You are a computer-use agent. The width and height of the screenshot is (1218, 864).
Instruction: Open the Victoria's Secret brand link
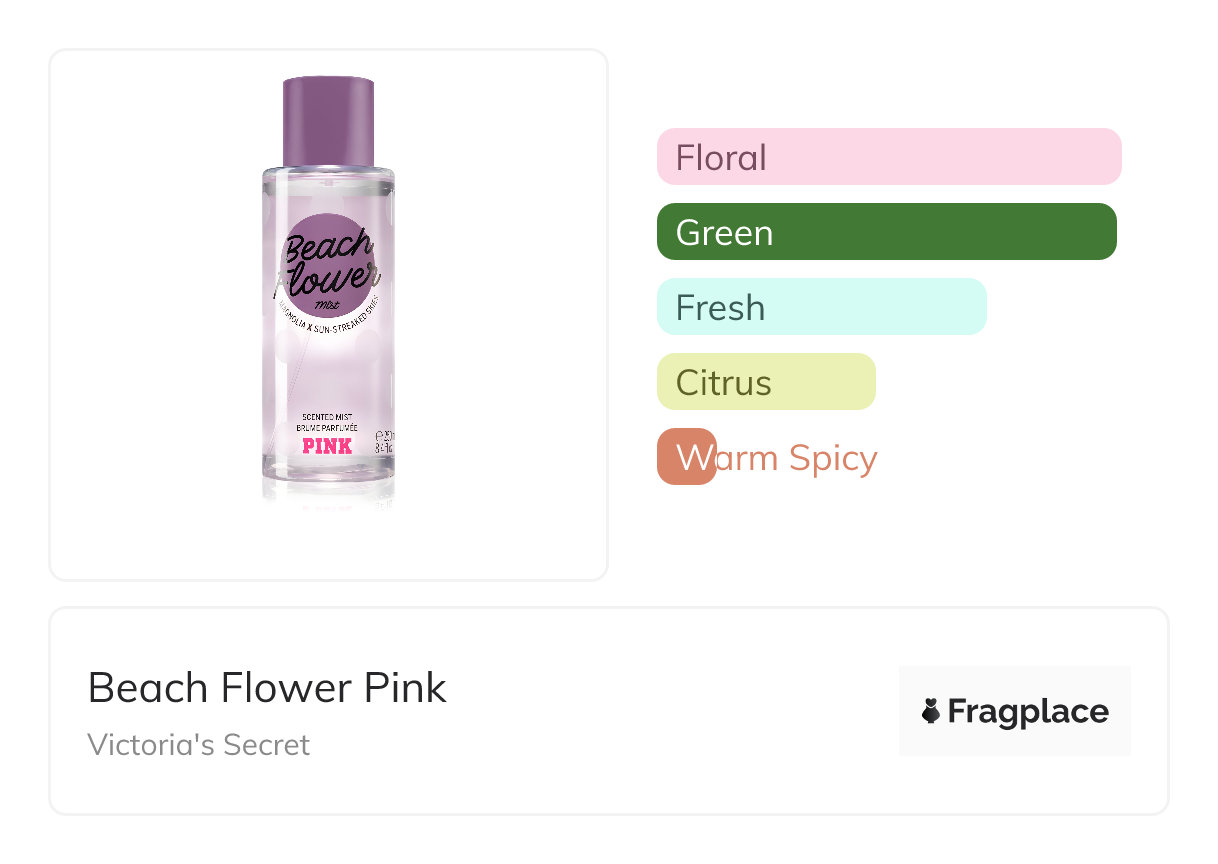pos(198,745)
